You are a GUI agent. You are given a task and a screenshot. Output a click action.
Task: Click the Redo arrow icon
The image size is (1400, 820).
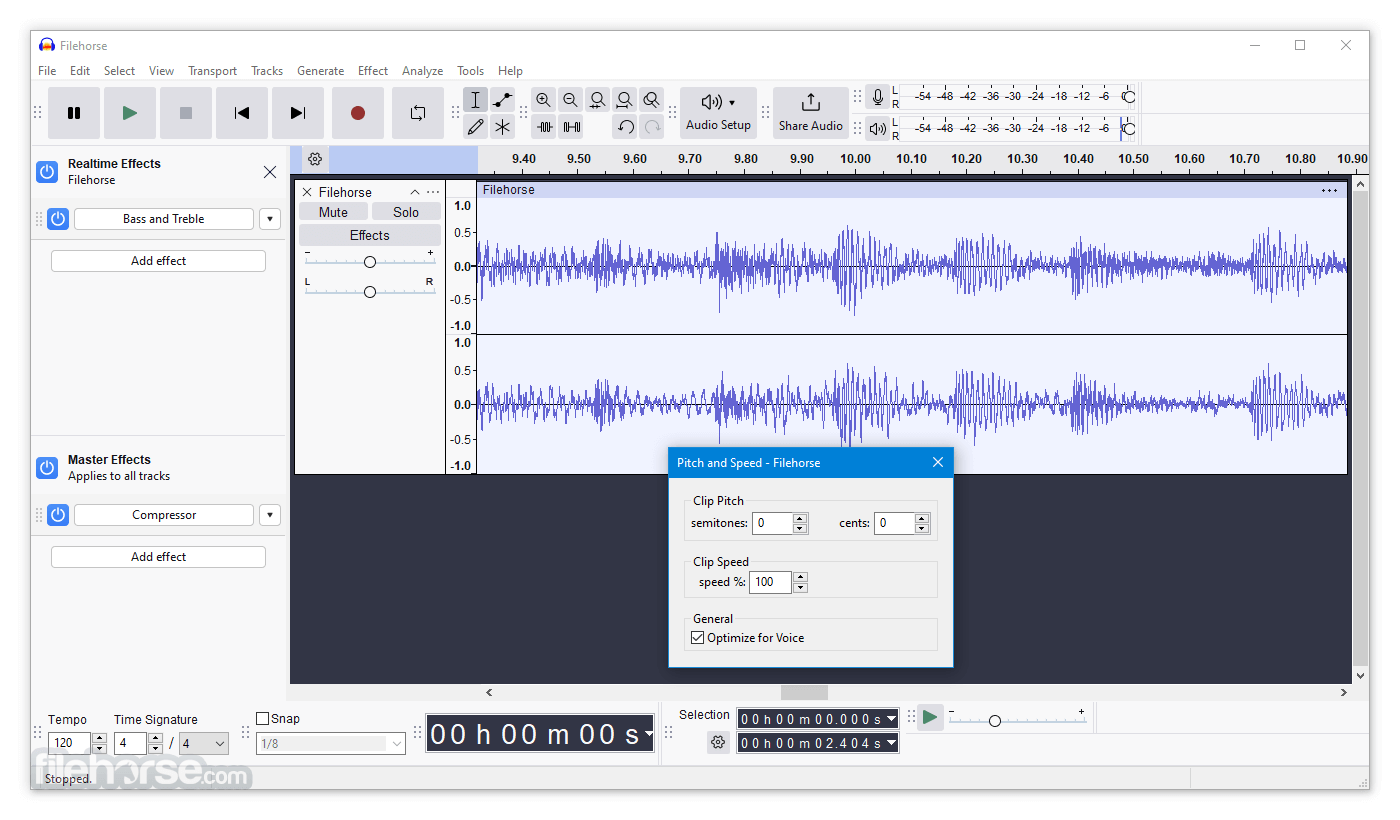tap(652, 127)
